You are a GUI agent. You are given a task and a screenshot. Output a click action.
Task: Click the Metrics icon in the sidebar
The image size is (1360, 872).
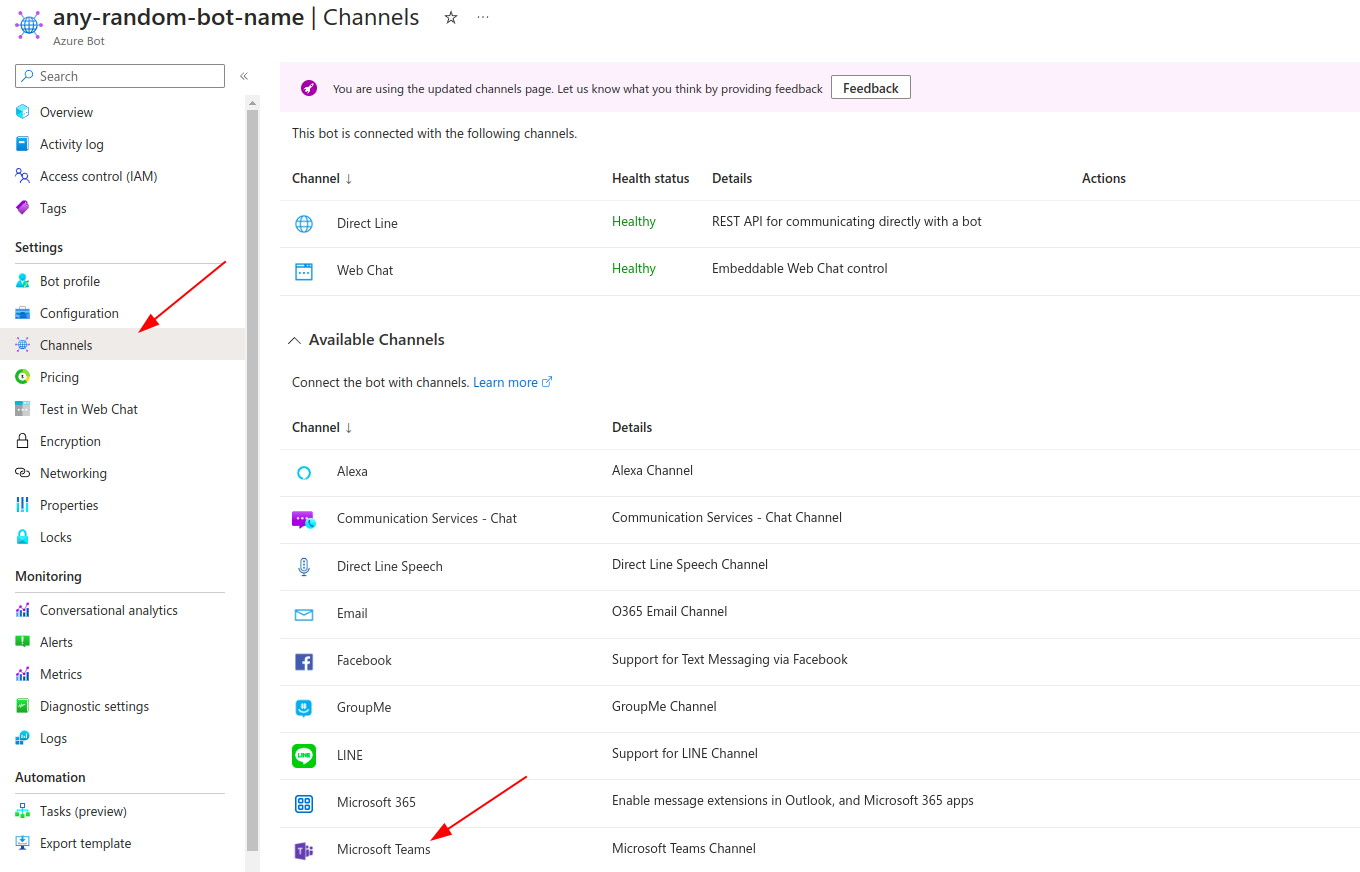coord(23,674)
